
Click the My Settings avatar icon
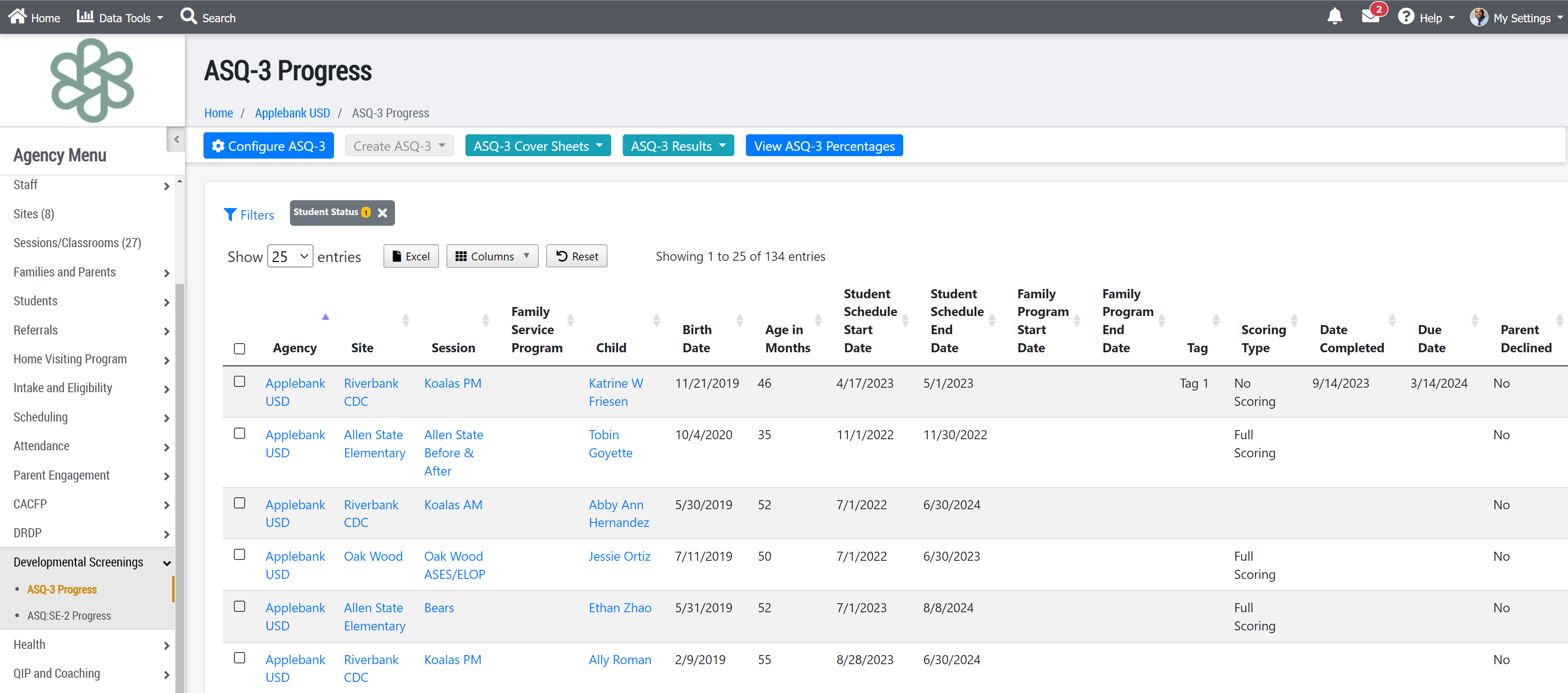pyautogui.click(x=1479, y=17)
